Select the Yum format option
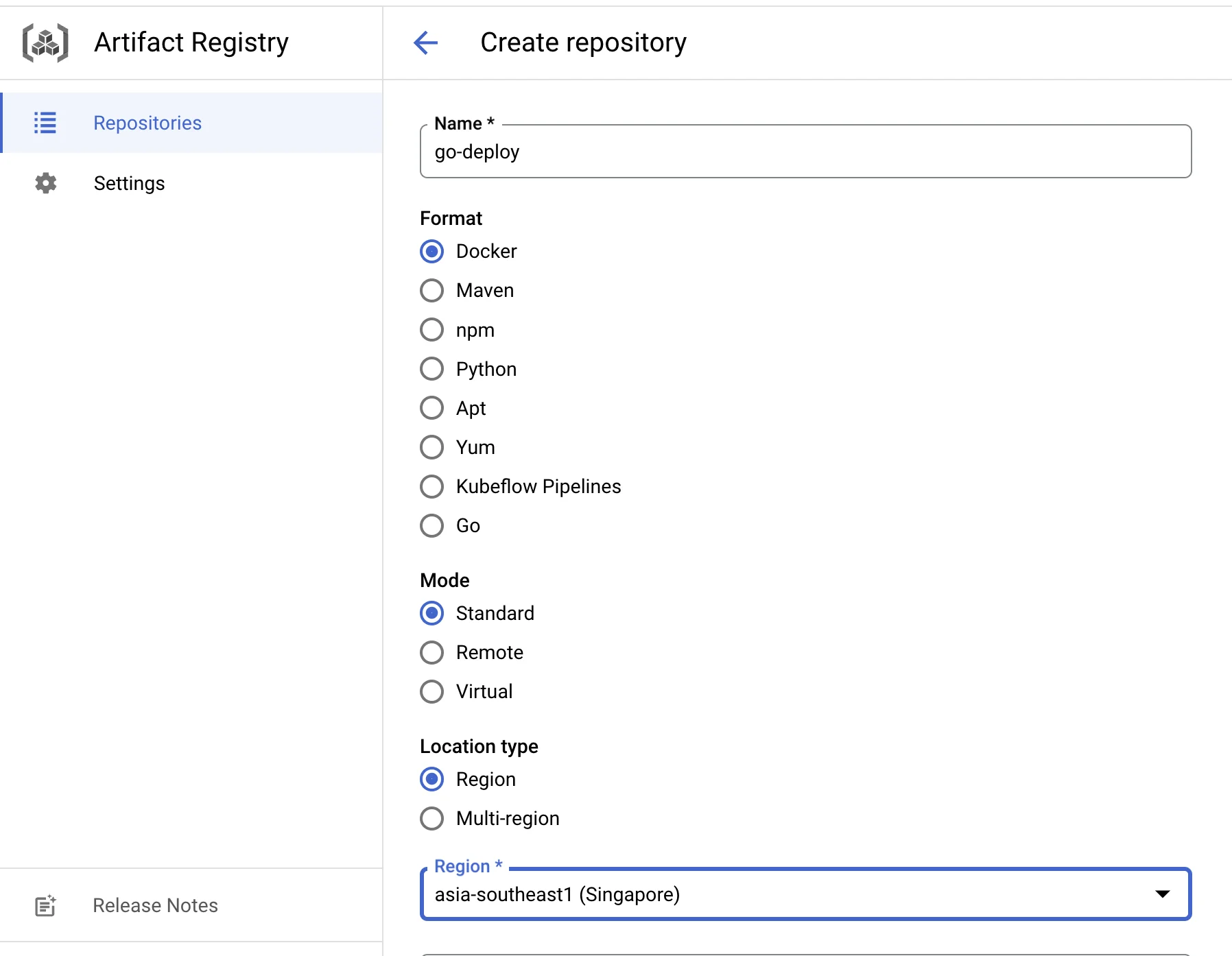 pyautogui.click(x=431, y=447)
